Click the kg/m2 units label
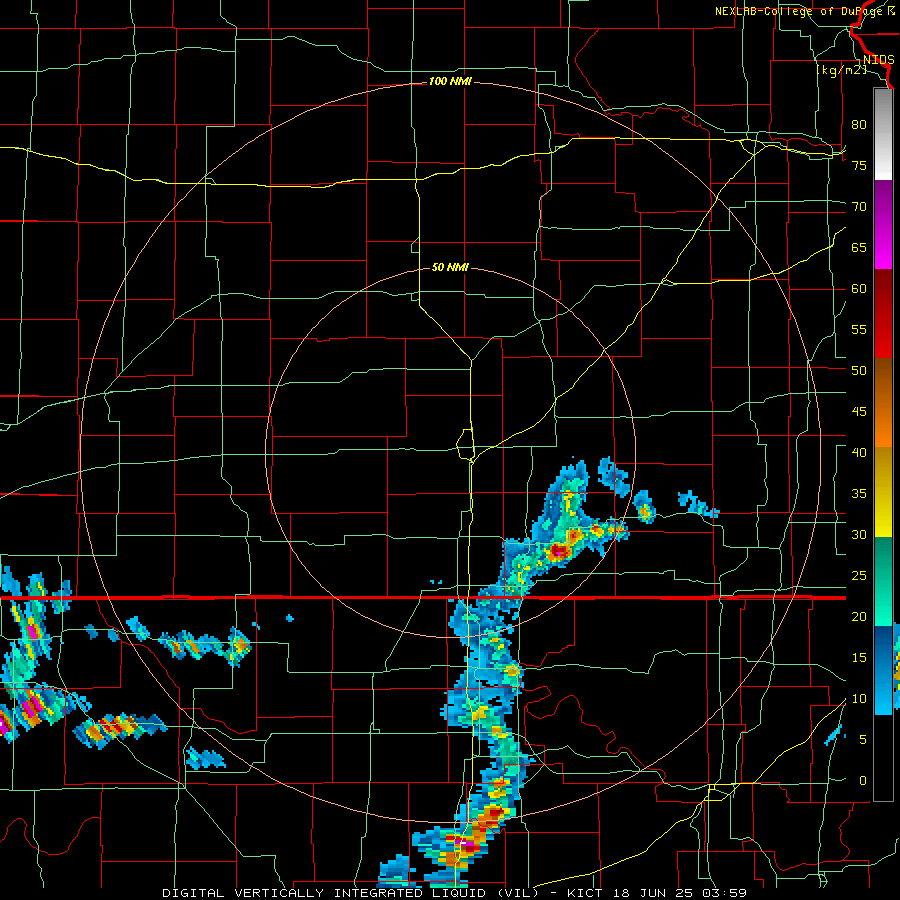The height and width of the screenshot is (900, 900). [841, 70]
